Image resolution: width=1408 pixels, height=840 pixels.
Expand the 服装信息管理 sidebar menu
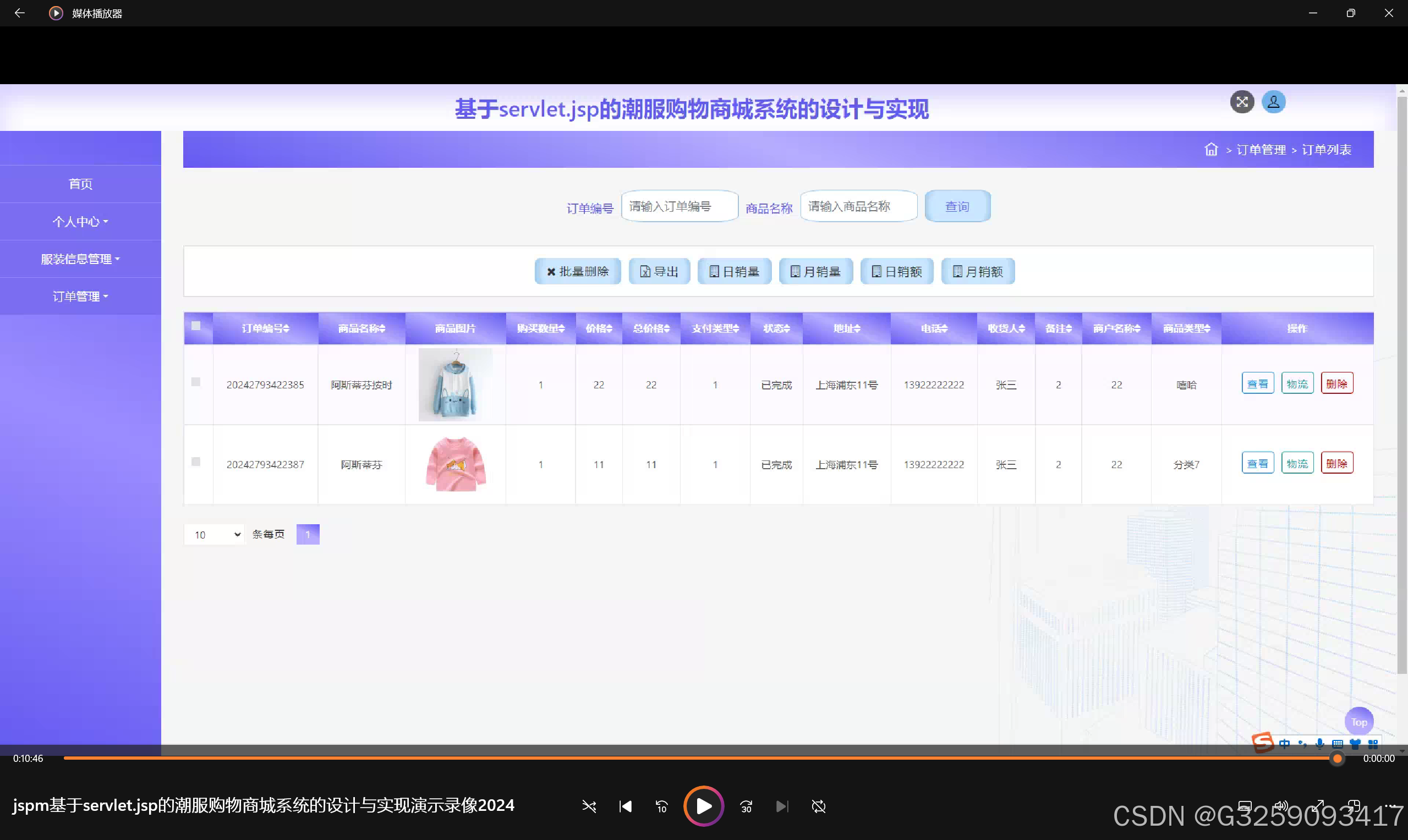(x=80, y=259)
